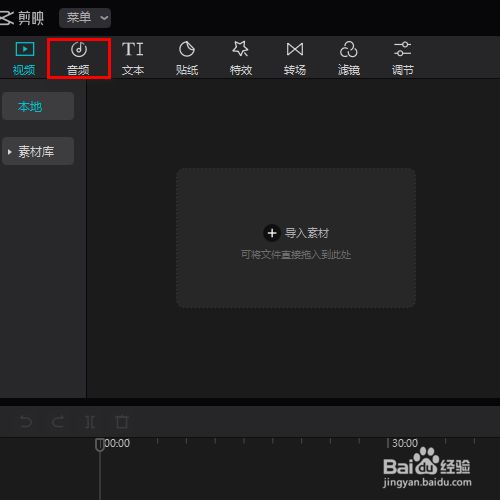Open the 文本 (Text) tab
The width and height of the screenshot is (500, 500).
(x=133, y=58)
